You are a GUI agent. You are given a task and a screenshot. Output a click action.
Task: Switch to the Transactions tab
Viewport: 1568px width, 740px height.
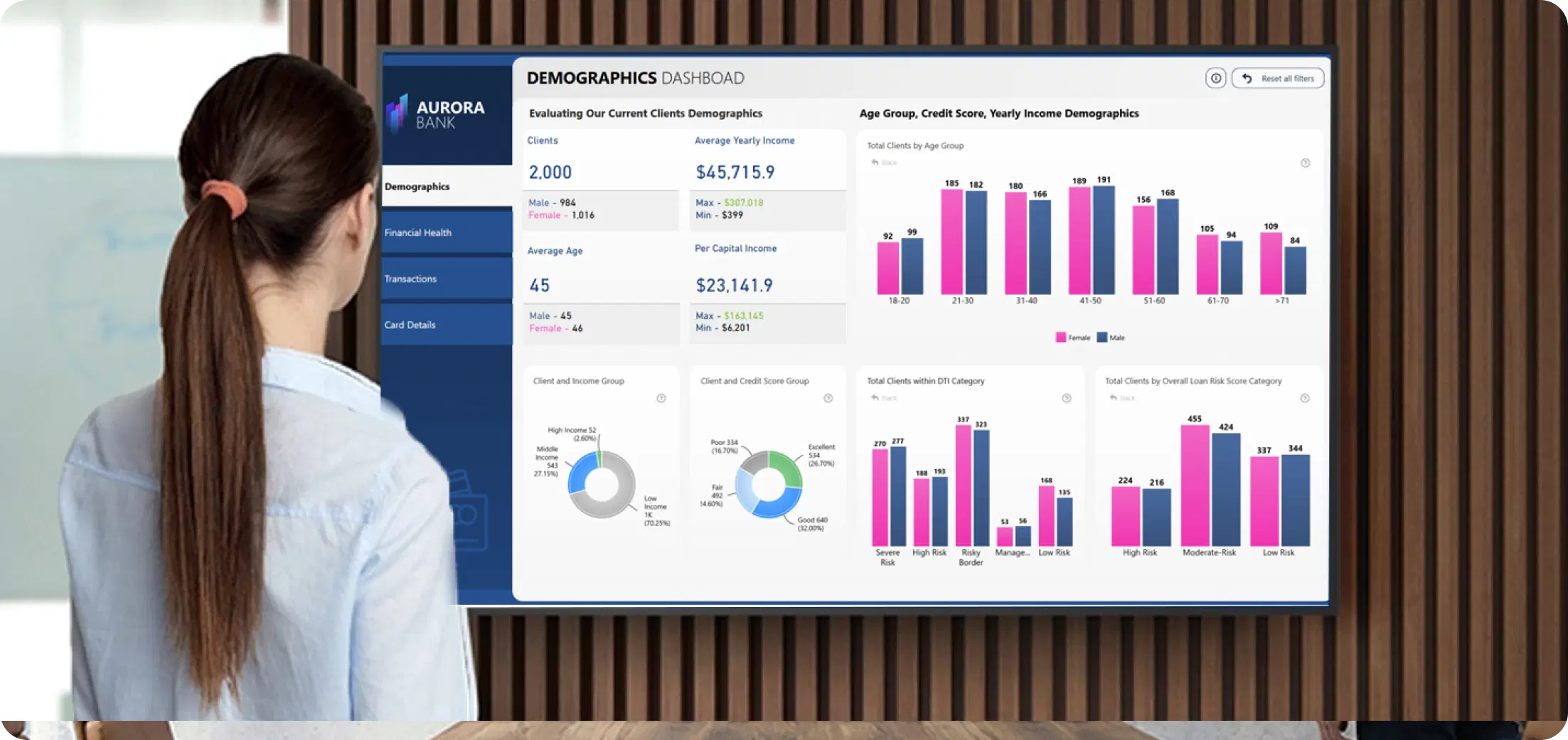coord(411,279)
